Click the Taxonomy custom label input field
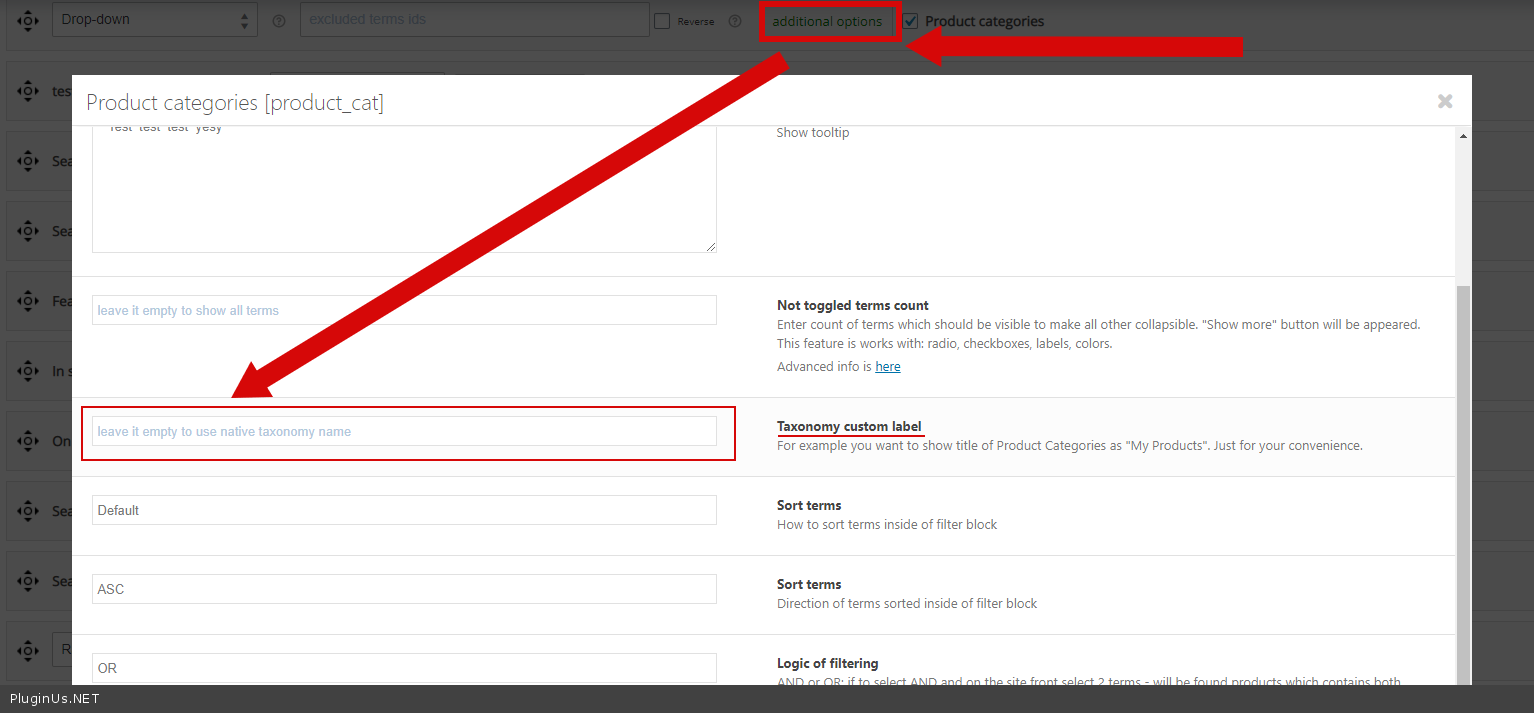This screenshot has height=713, width=1534. [x=404, y=432]
